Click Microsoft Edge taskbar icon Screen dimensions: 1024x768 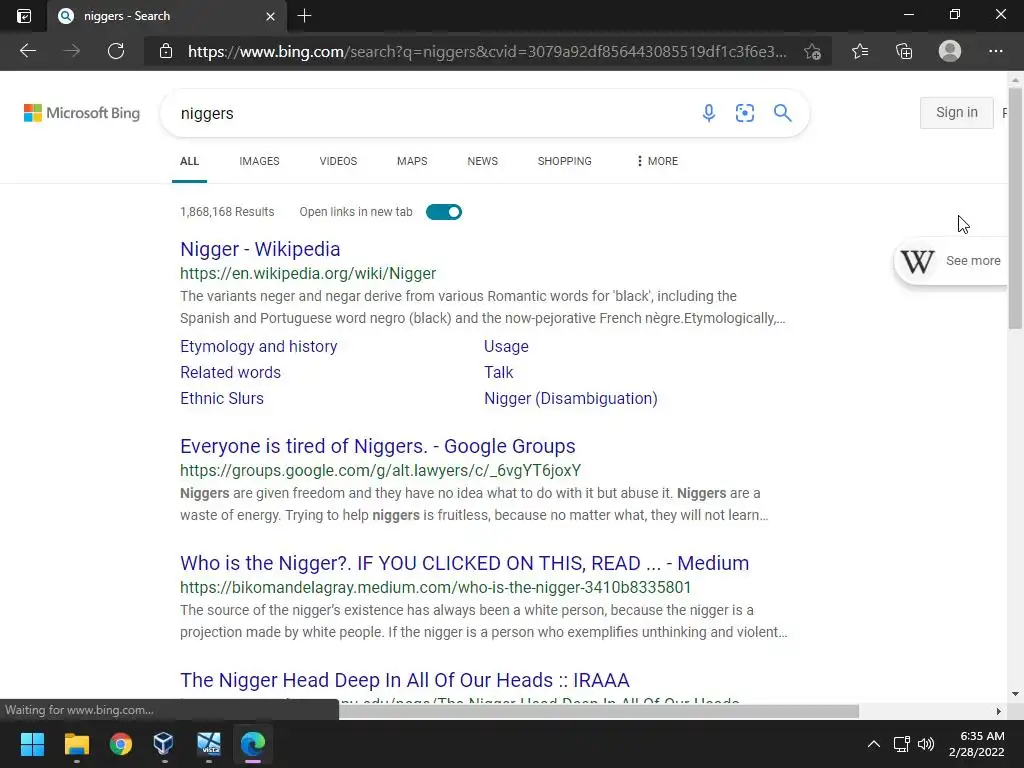(253, 744)
